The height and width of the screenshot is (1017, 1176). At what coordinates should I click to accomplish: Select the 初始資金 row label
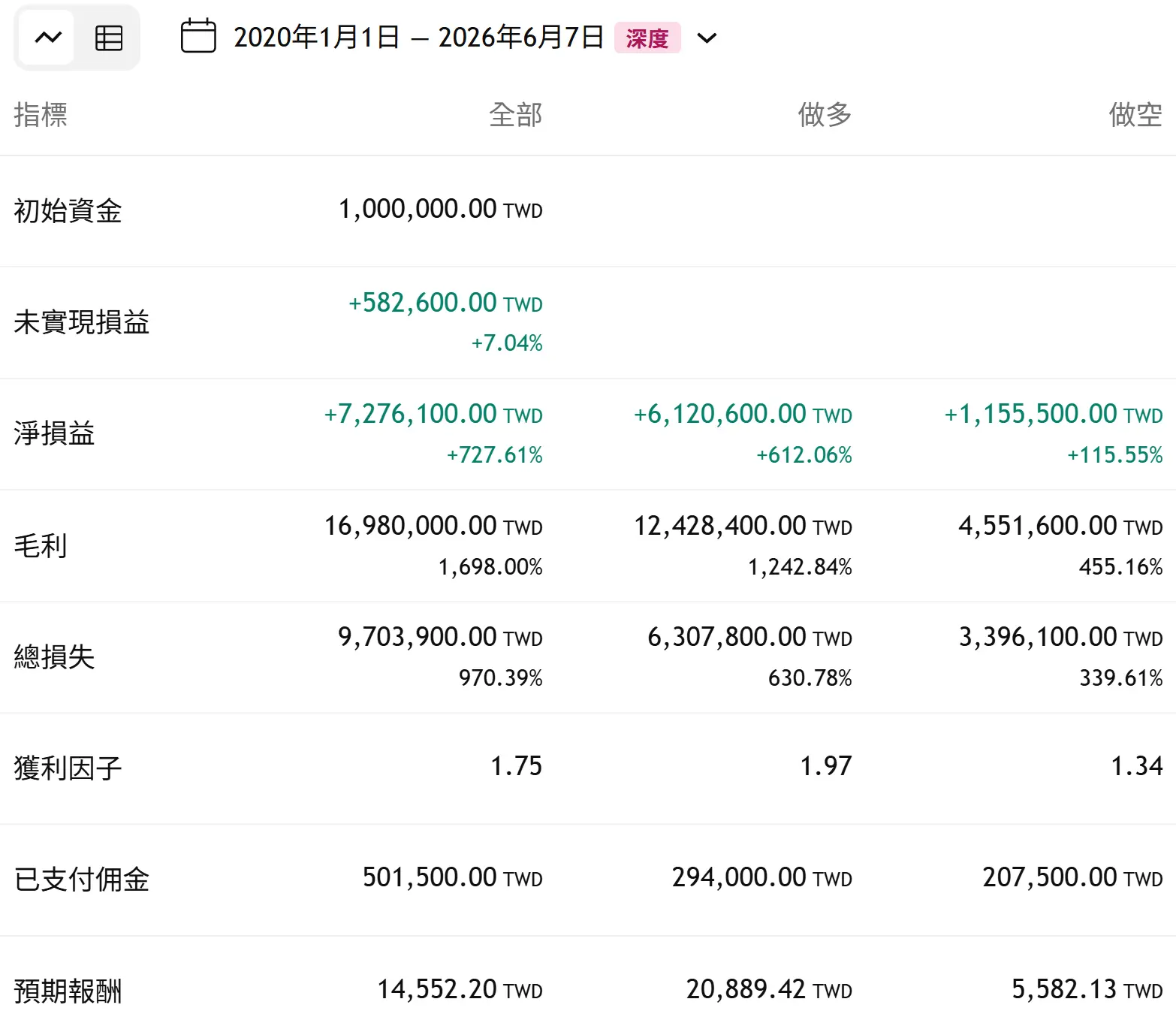(x=68, y=211)
